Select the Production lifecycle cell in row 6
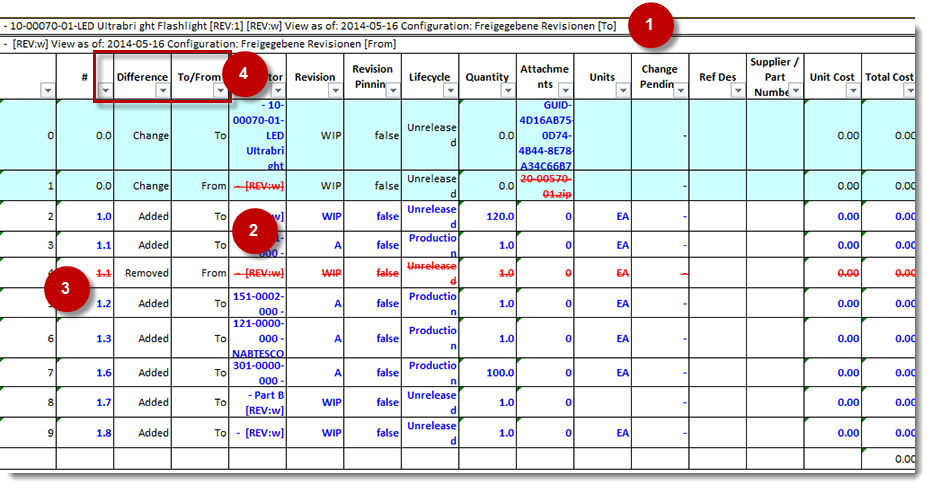 point(430,339)
